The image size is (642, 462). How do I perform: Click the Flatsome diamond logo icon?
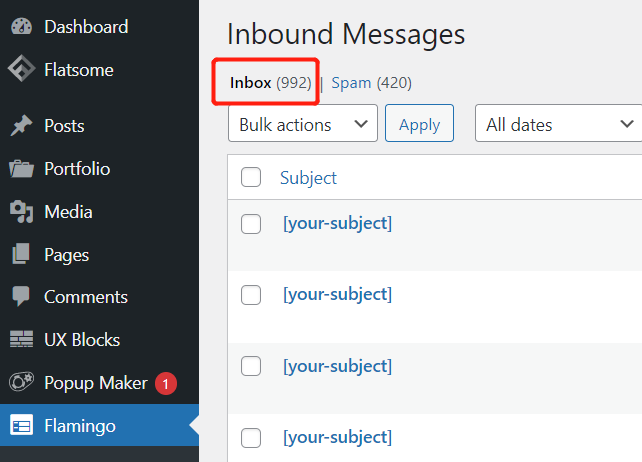(21, 70)
